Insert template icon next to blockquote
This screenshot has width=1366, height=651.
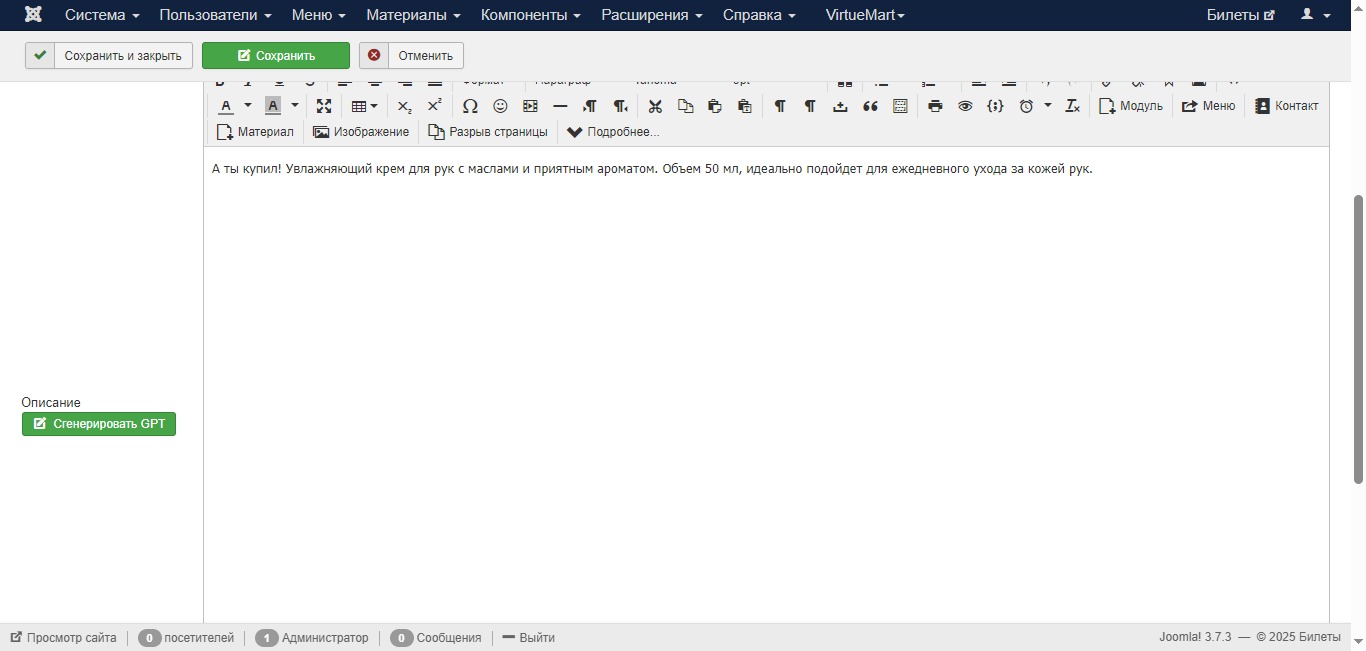(900, 106)
